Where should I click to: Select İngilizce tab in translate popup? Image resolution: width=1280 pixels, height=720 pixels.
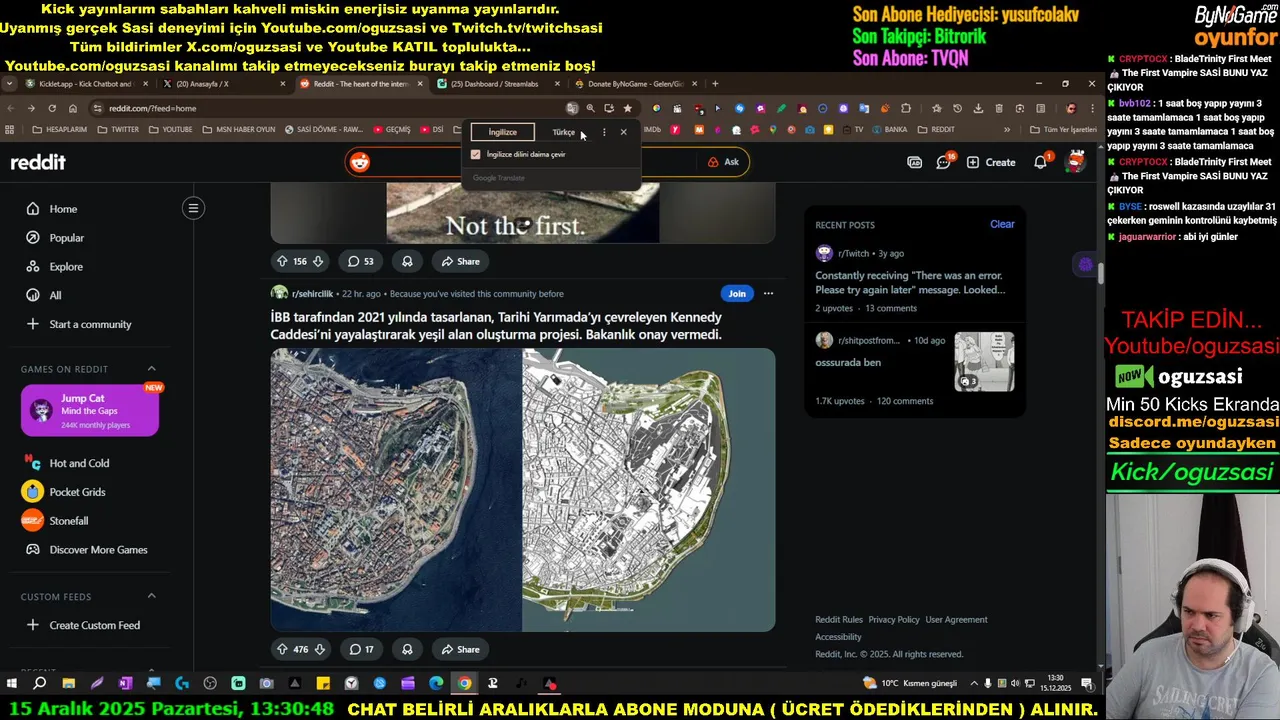pyautogui.click(x=503, y=132)
